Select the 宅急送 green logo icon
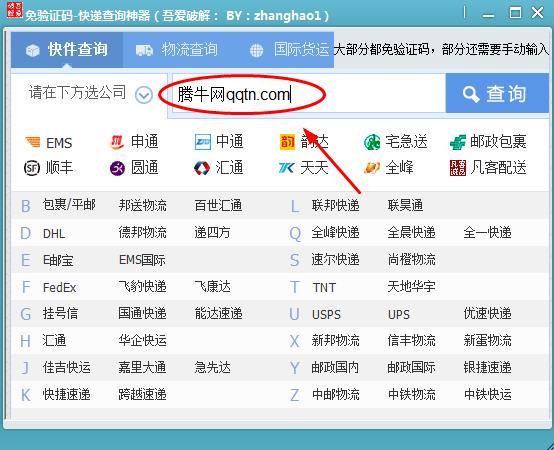The height and width of the screenshot is (450, 554). click(x=372, y=142)
